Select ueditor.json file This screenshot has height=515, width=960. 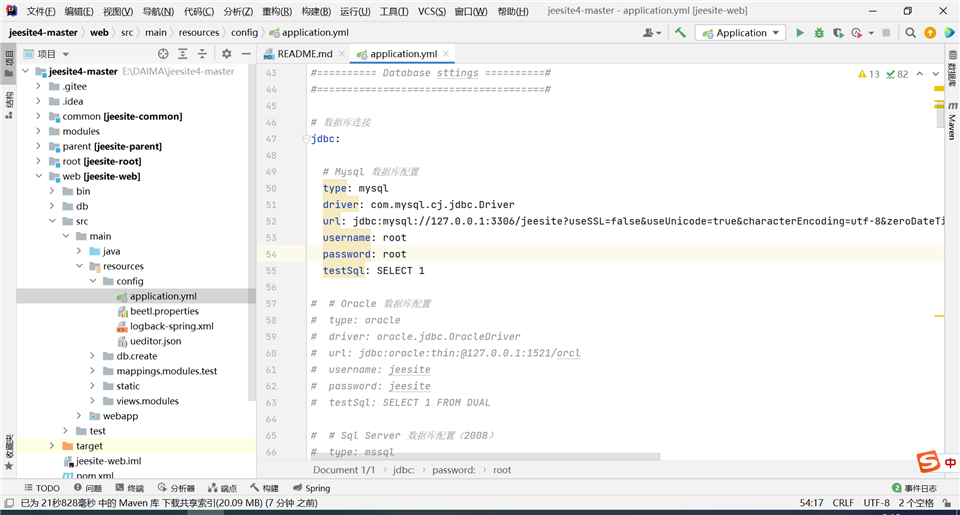pyautogui.click(x=155, y=341)
